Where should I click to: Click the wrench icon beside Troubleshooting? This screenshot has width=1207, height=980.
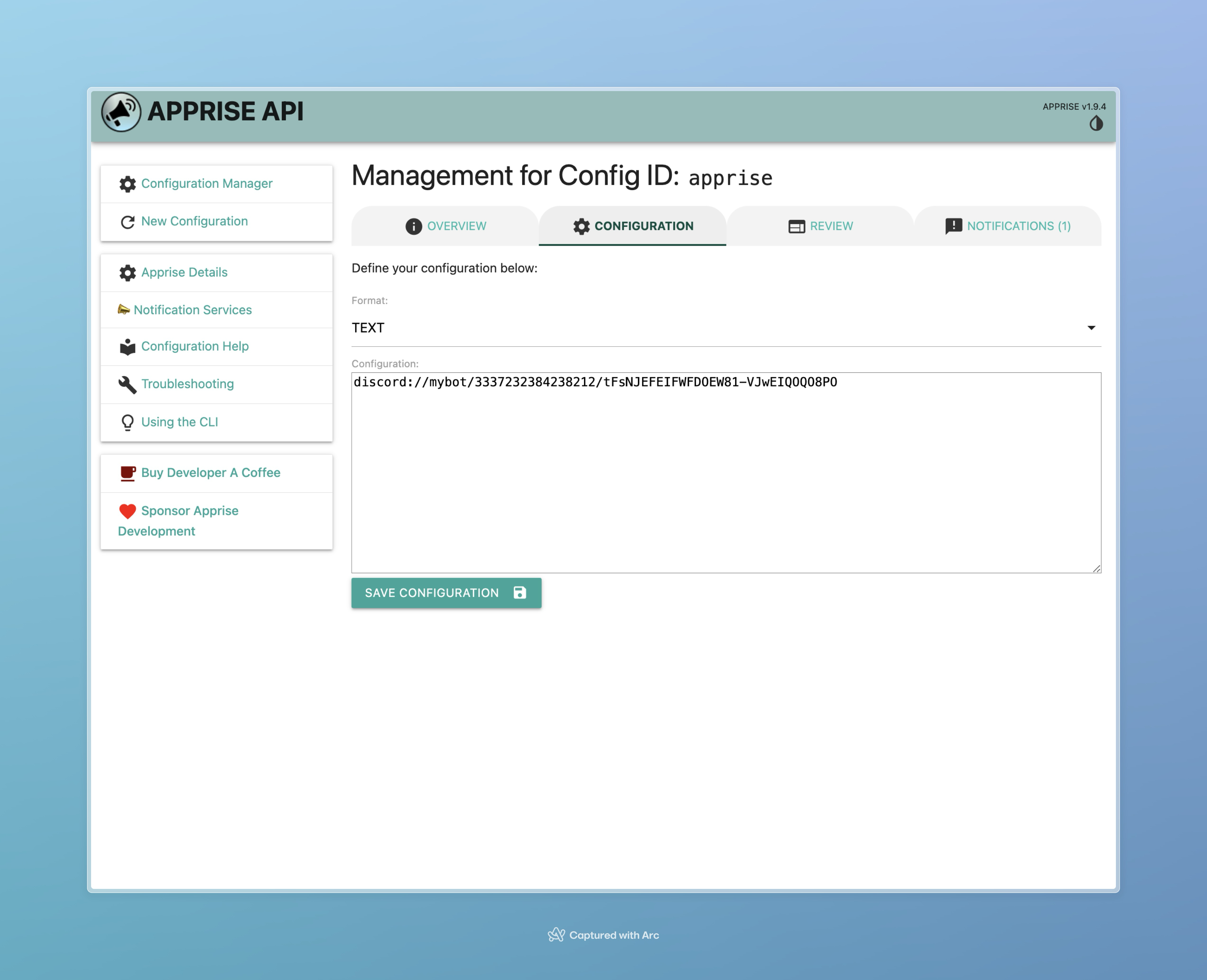tap(128, 384)
